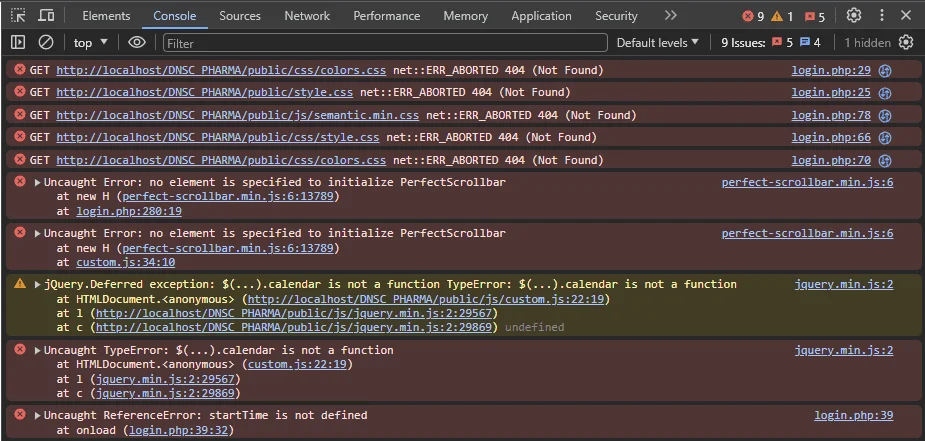925x441 pixels.
Task: Open jquery.min.js:2 source link on the warning row
Action: click(x=844, y=284)
